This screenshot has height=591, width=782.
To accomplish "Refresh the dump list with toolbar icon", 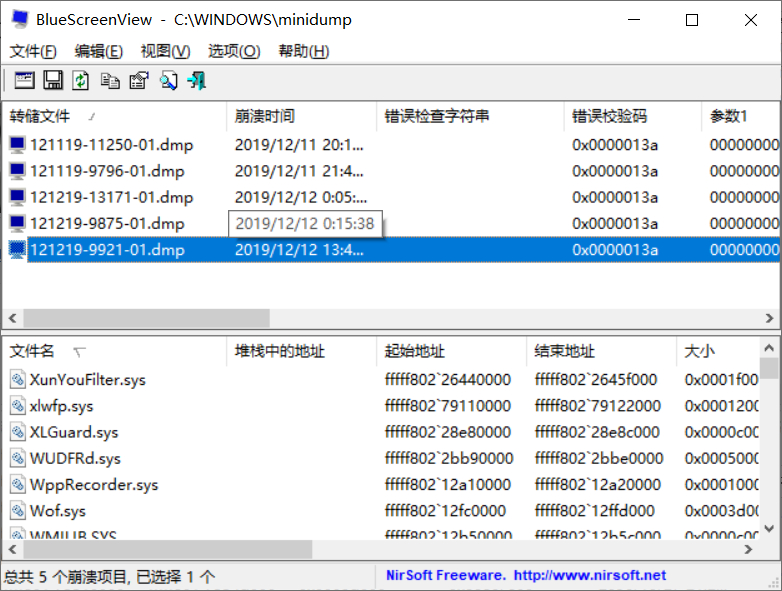I will point(81,80).
